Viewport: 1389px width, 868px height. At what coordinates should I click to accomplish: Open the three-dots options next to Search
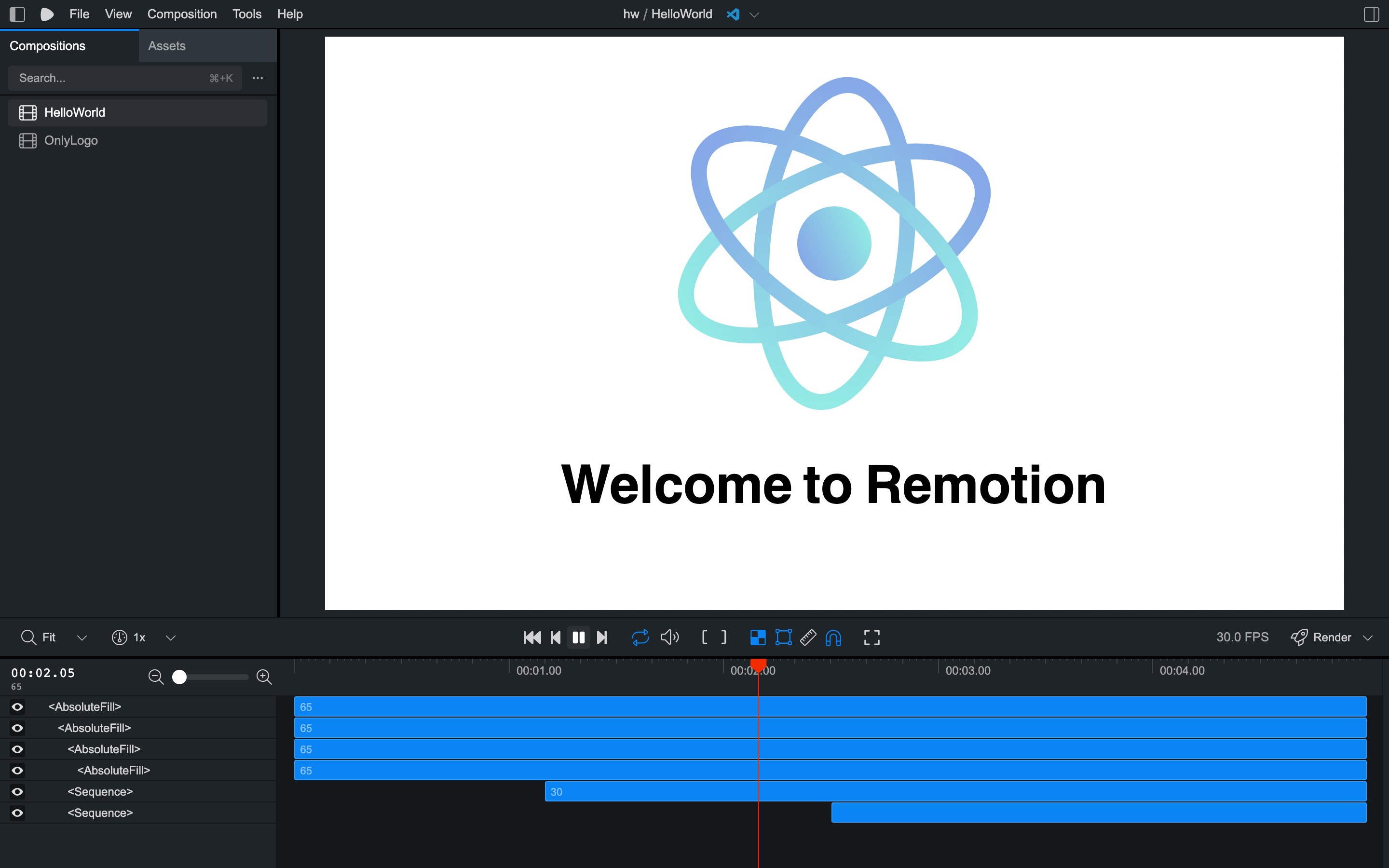[258, 78]
